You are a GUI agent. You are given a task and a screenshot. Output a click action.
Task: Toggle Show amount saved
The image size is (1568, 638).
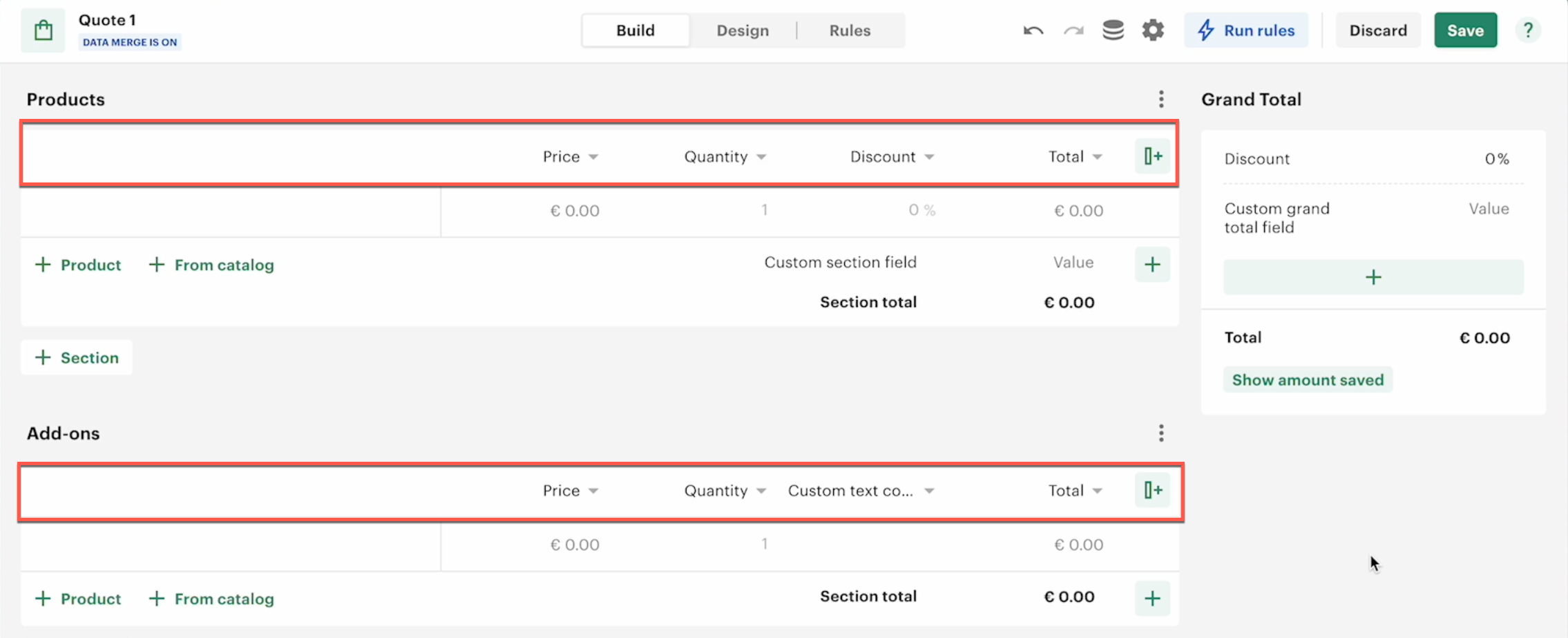(x=1308, y=380)
